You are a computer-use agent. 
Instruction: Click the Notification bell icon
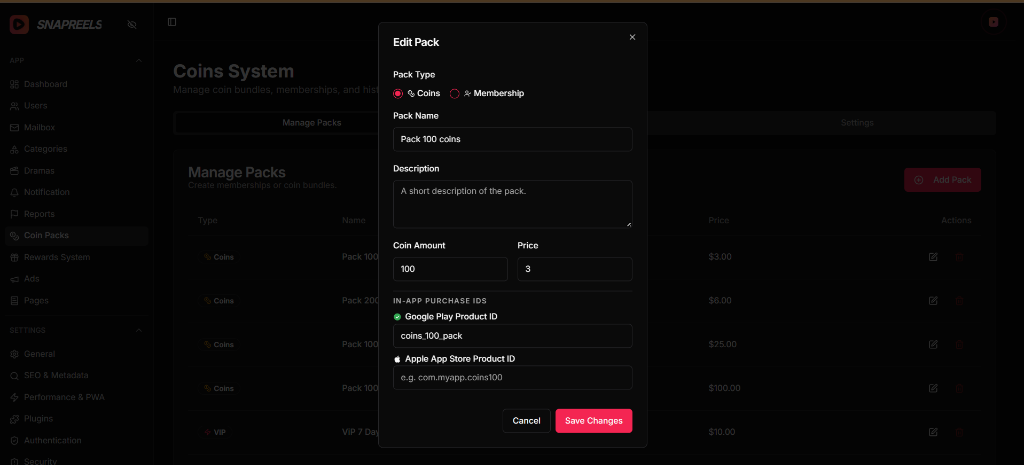[x=14, y=192]
